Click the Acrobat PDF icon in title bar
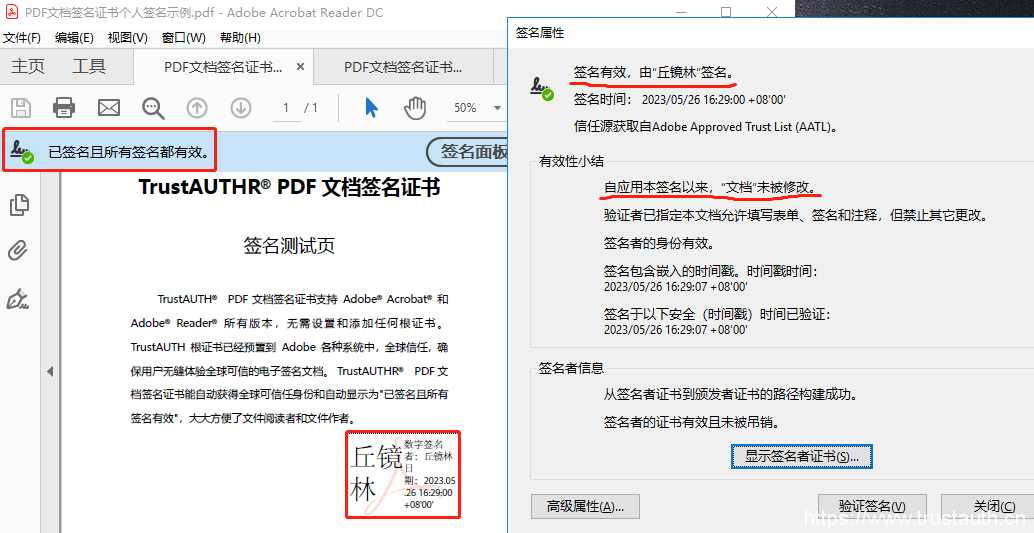Viewport: 1034px width, 533px height. pyautogui.click(x=11, y=13)
